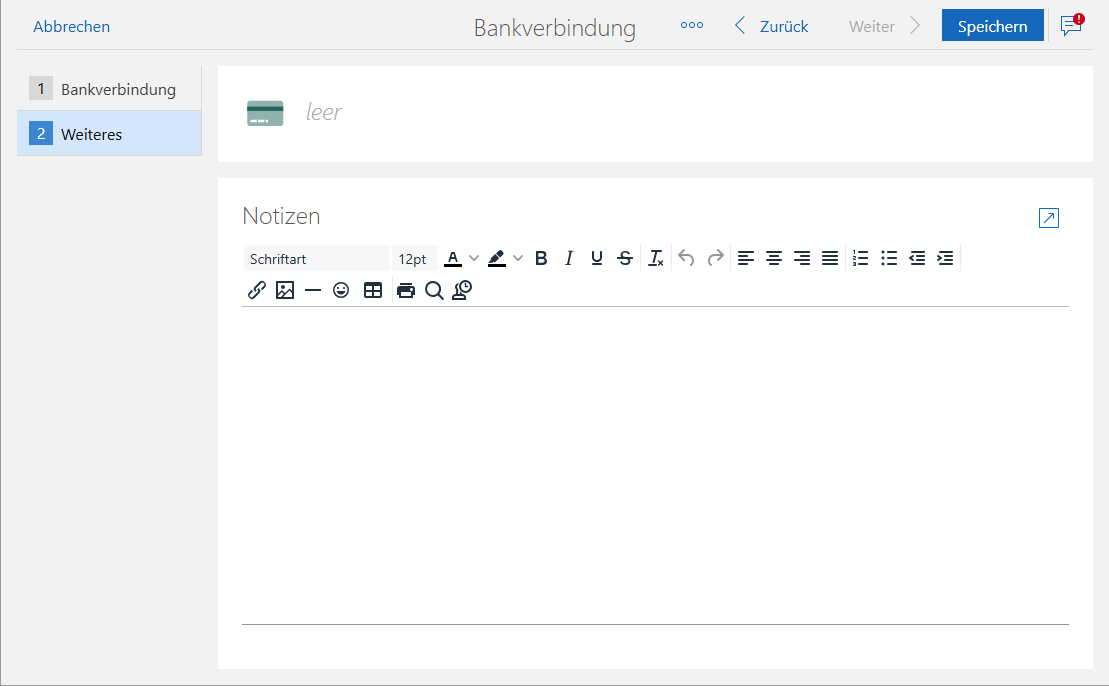This screenshot has height=686, width=1109.
Task: Expand the Notizen panel to full view
Action: (x=1047, y=217)
